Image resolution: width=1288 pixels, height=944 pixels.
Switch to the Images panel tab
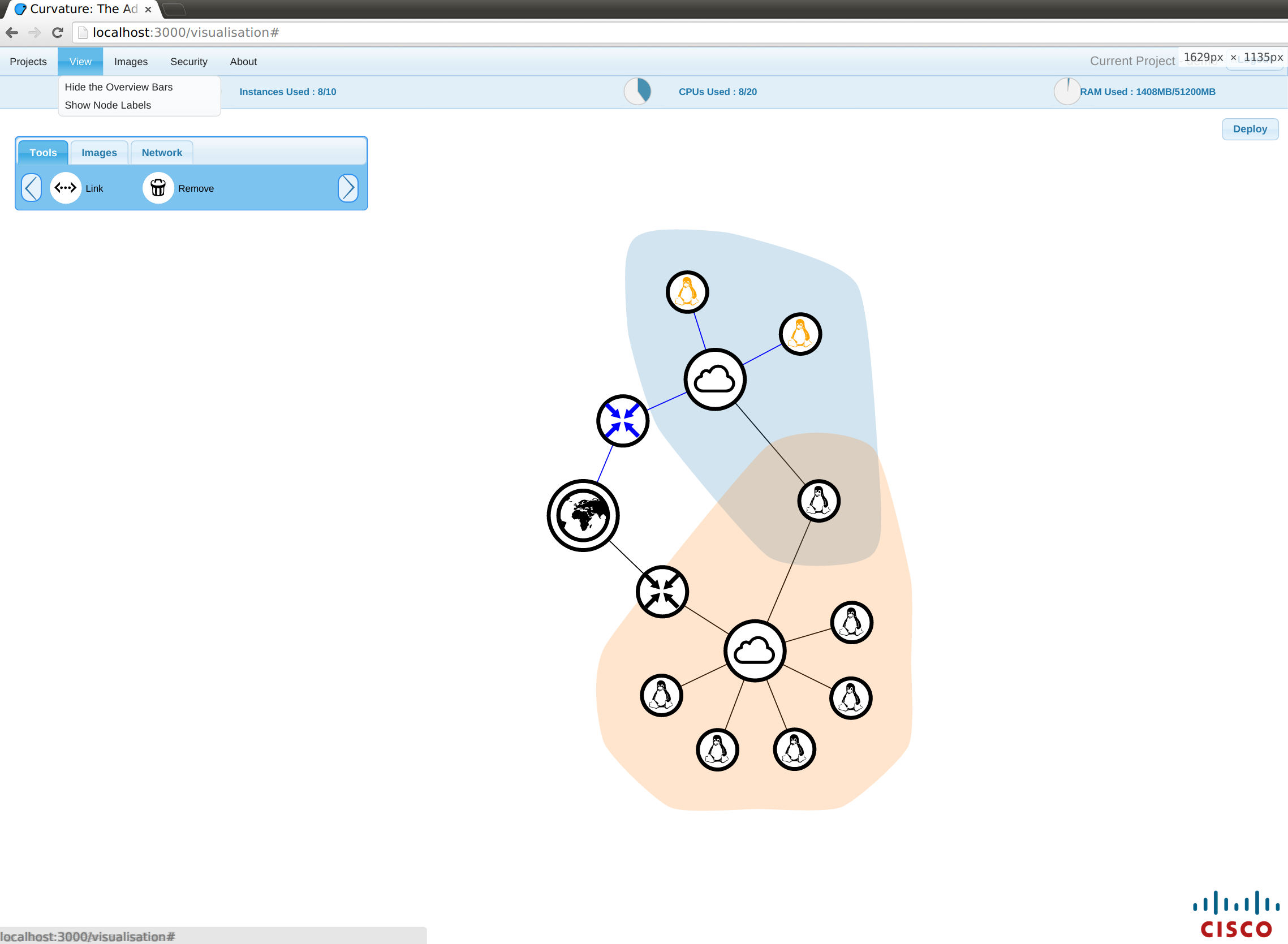pos(99,153)
